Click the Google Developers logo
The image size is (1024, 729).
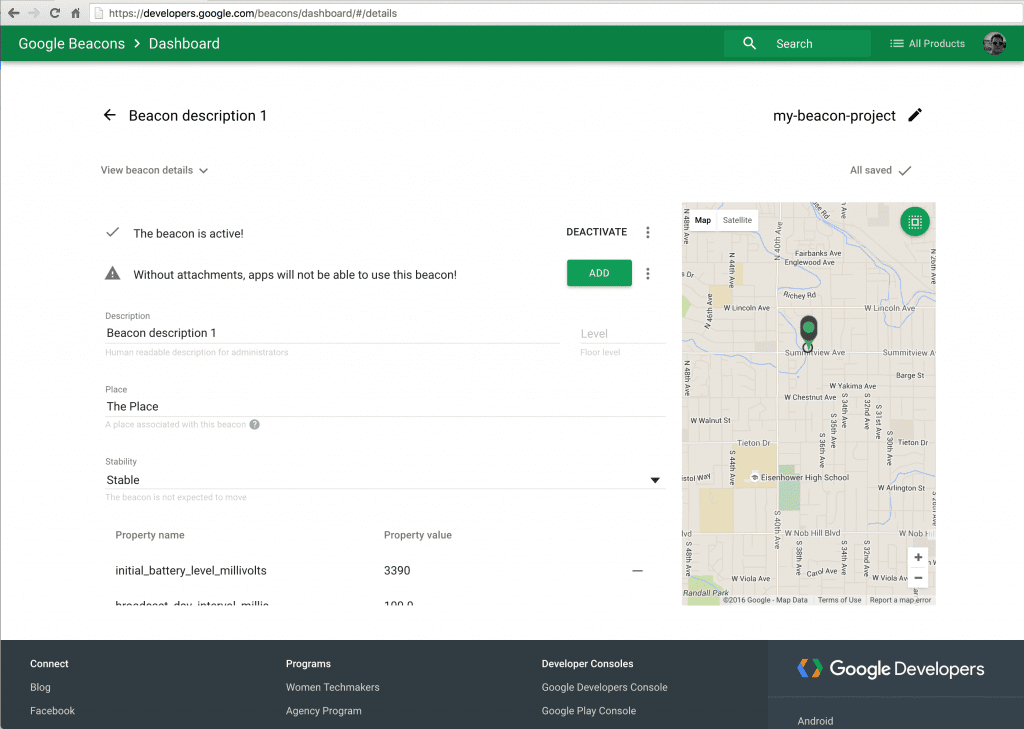[x=891, y=669]
